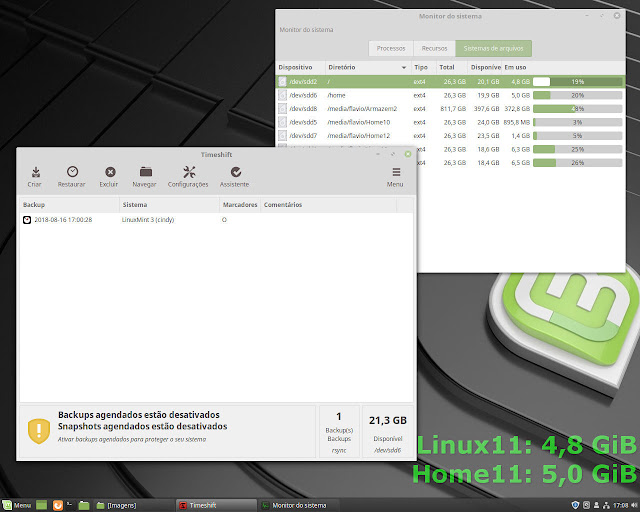640x512 pixels.
Task: Sort by the Total column header
Action: pyautogui.click(x=451, y=67)
